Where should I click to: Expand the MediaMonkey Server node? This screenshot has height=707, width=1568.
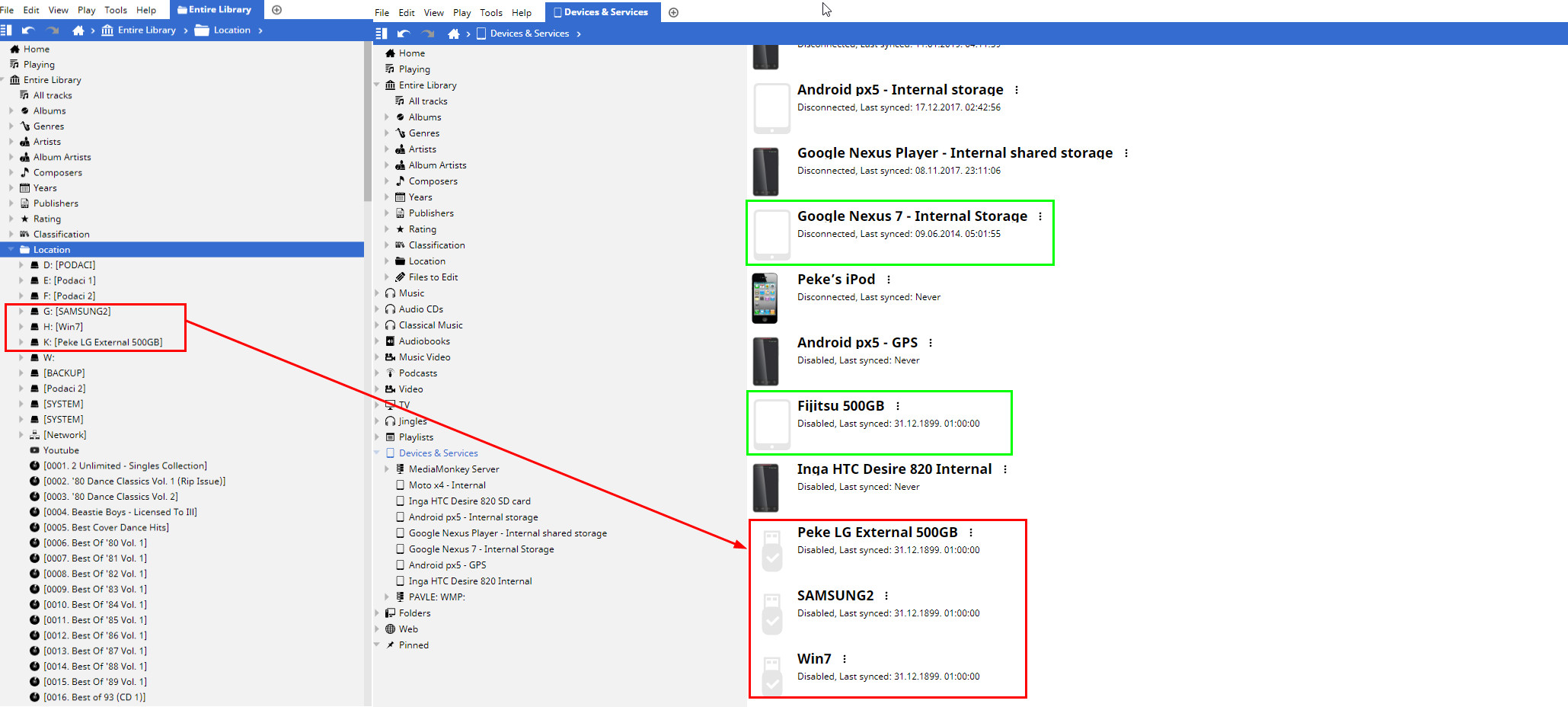click(x=387, y=469)
